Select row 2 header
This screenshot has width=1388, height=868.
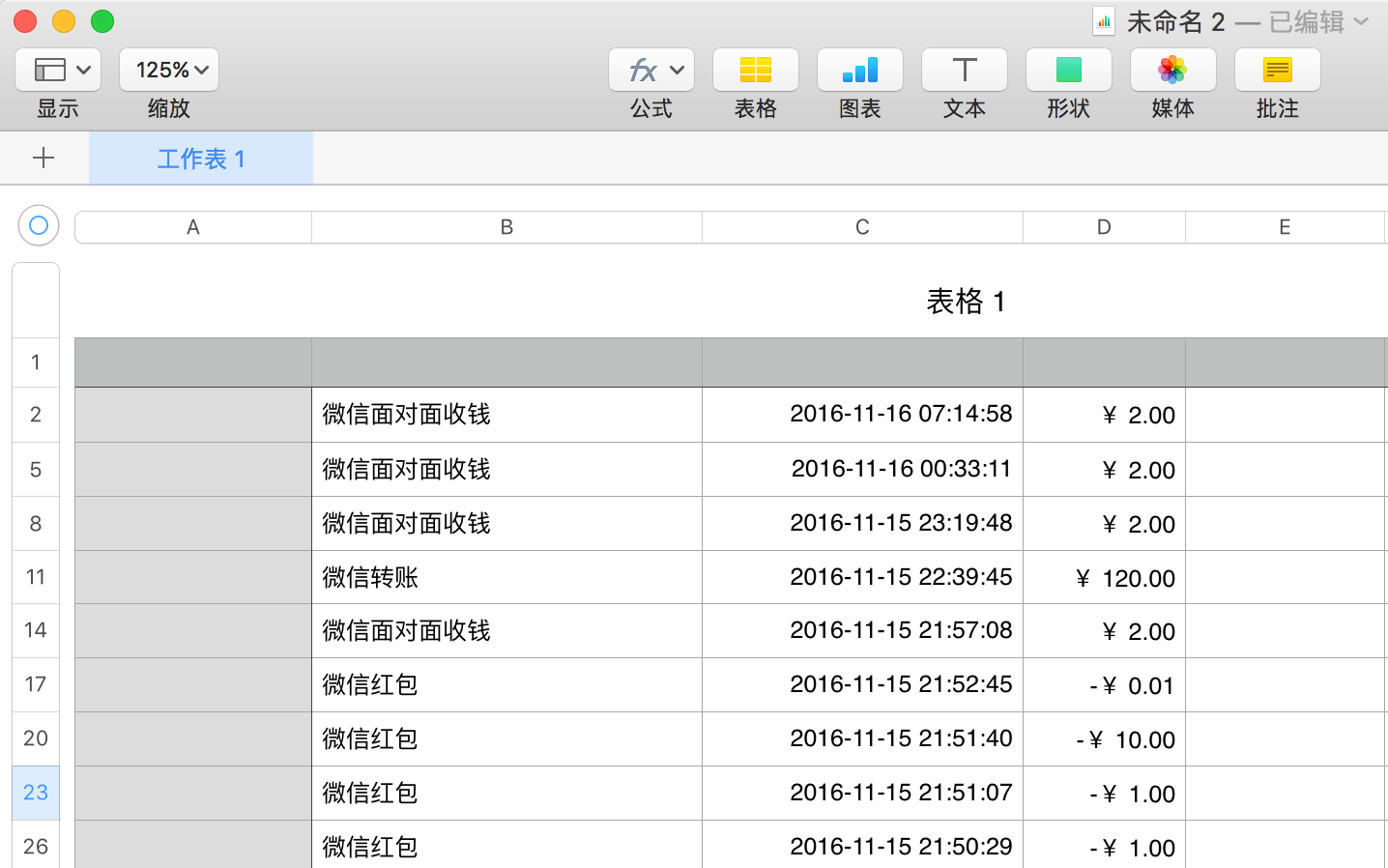36,415
